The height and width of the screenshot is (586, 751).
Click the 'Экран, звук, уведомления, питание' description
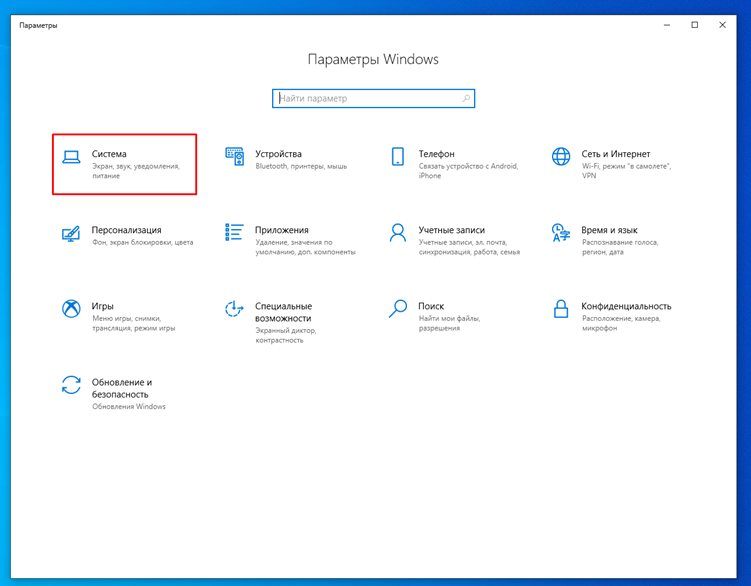(x=136, y=171)
